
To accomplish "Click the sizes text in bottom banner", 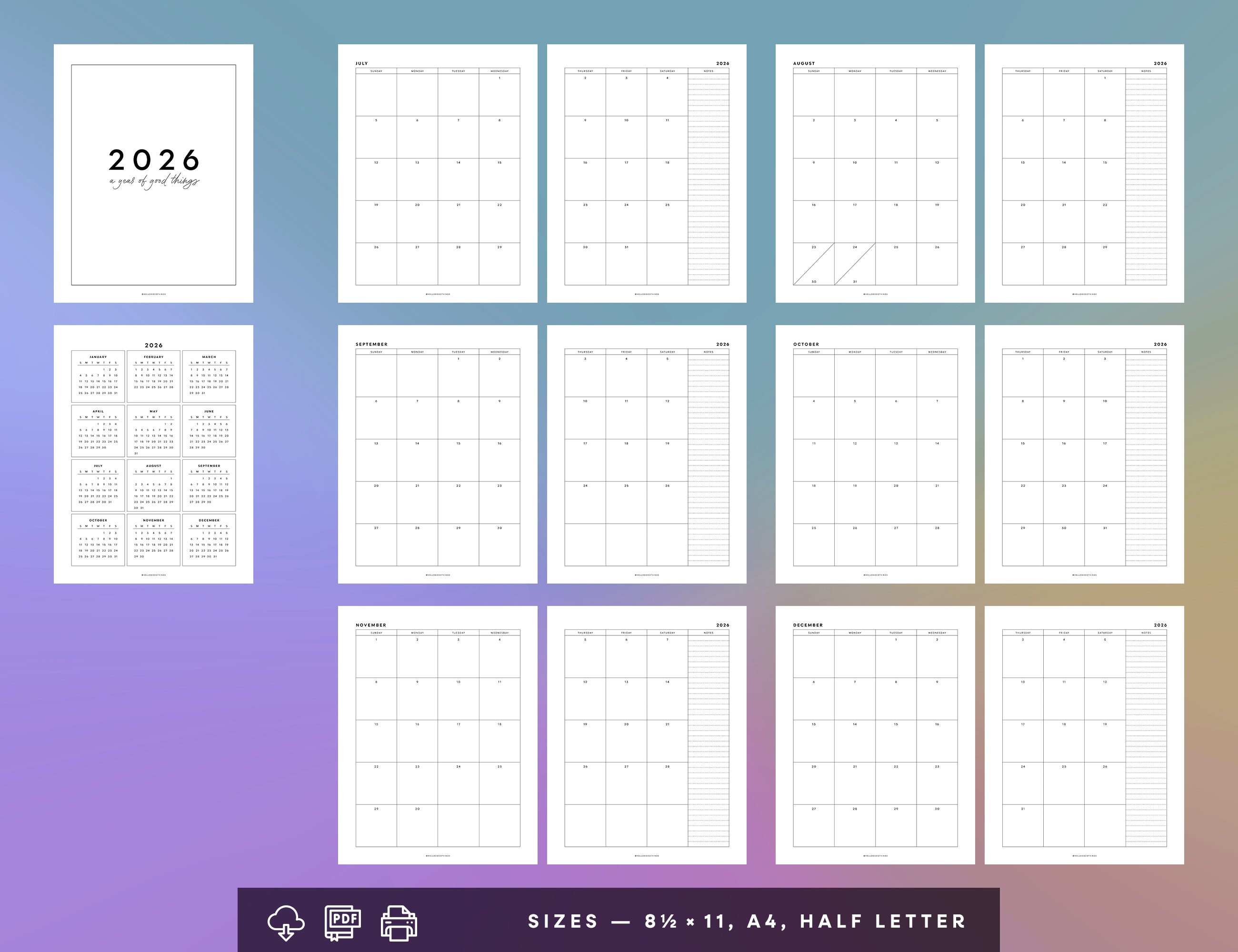I will tap(747, 922).
